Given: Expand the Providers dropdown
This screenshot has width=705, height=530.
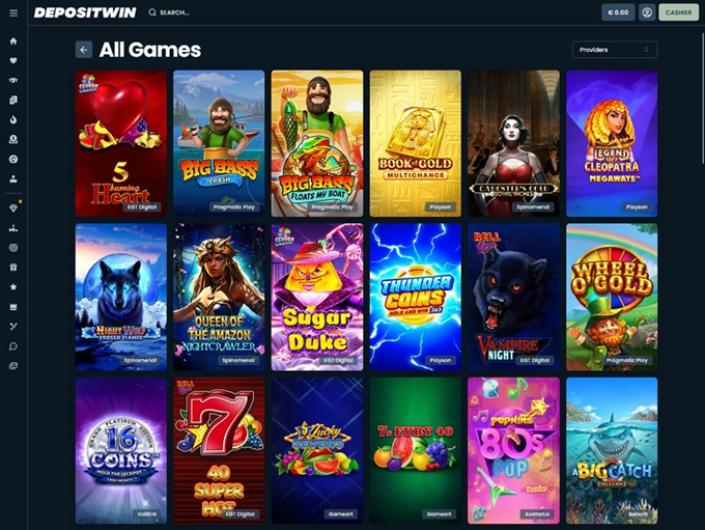Looking at the screenshot, I should click(x=615, y=50).
